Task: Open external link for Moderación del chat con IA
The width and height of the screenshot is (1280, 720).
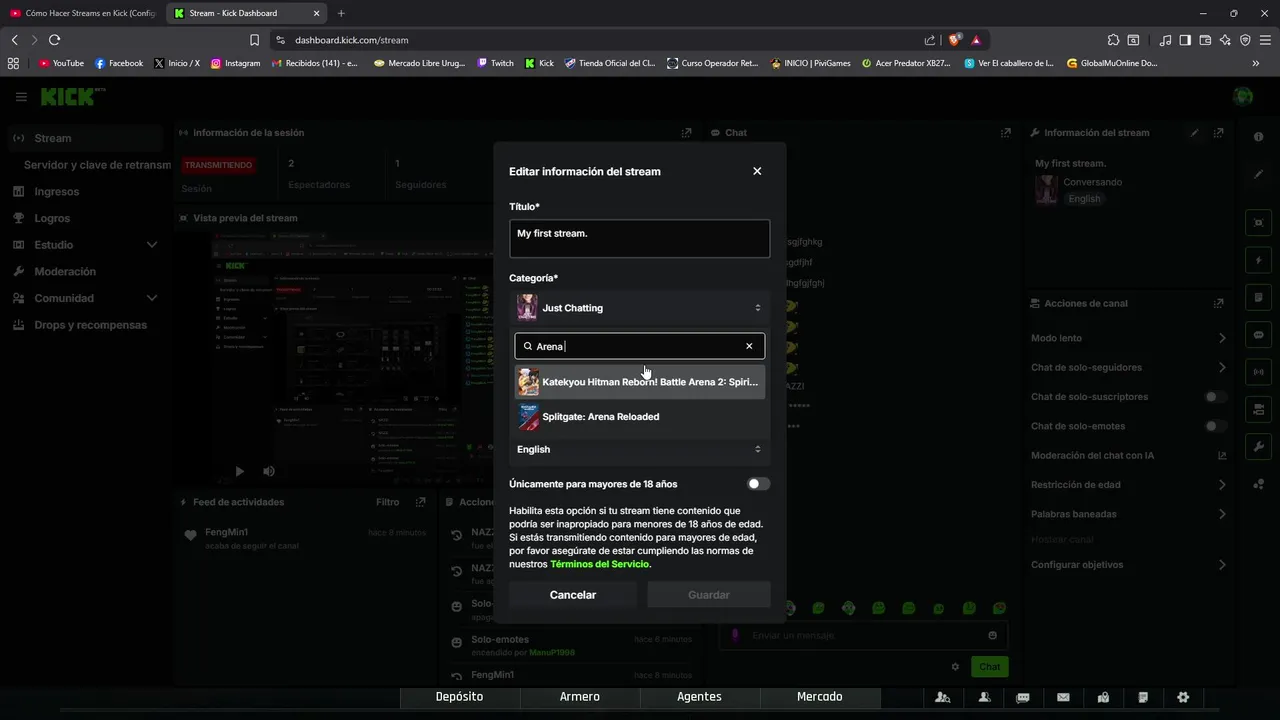Action: pyautogui.click(x=1222, y=455)
